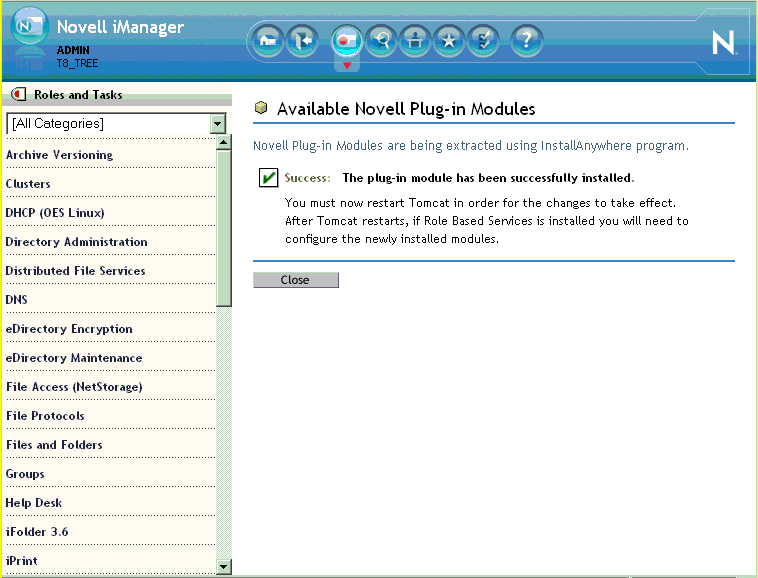Image resolution: width=758 pixels, height=578 pixels.
Task: Open File Protocols role
Action: click(x=45, y=416)
